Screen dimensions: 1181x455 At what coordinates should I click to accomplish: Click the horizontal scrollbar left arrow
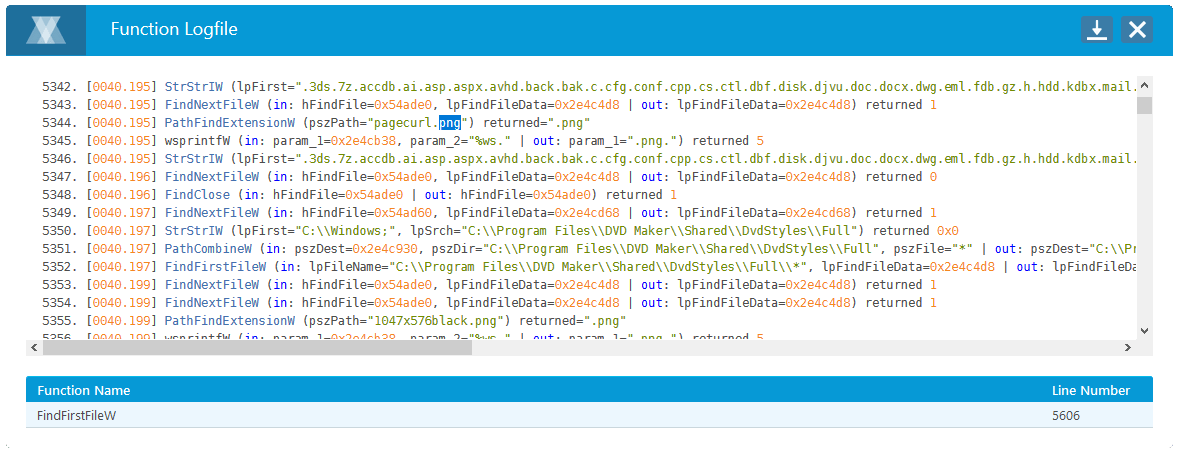pyautogui.click(x=34, y=347)
